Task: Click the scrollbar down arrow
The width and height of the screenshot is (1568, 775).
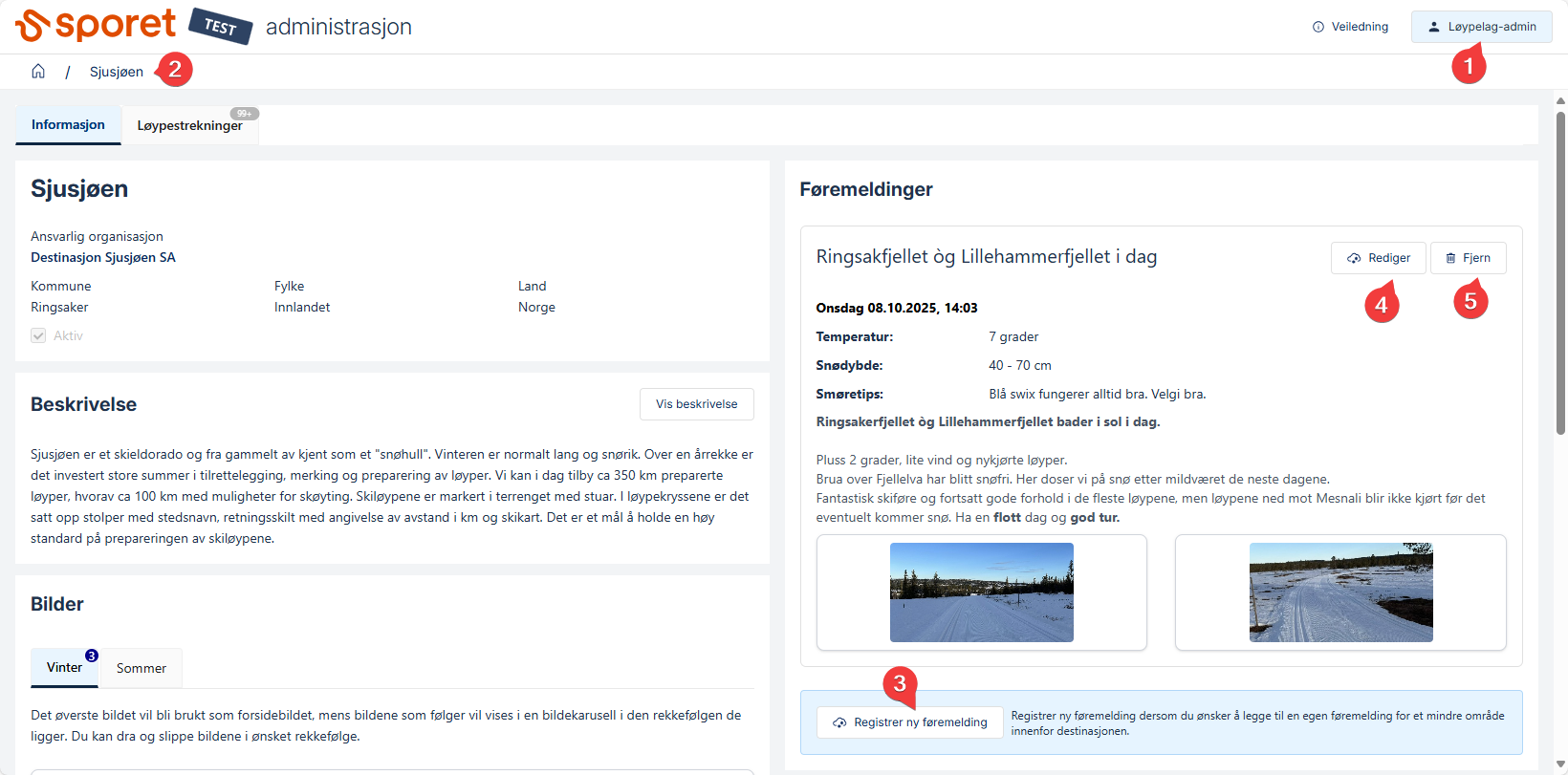Action: [1560, 765]
